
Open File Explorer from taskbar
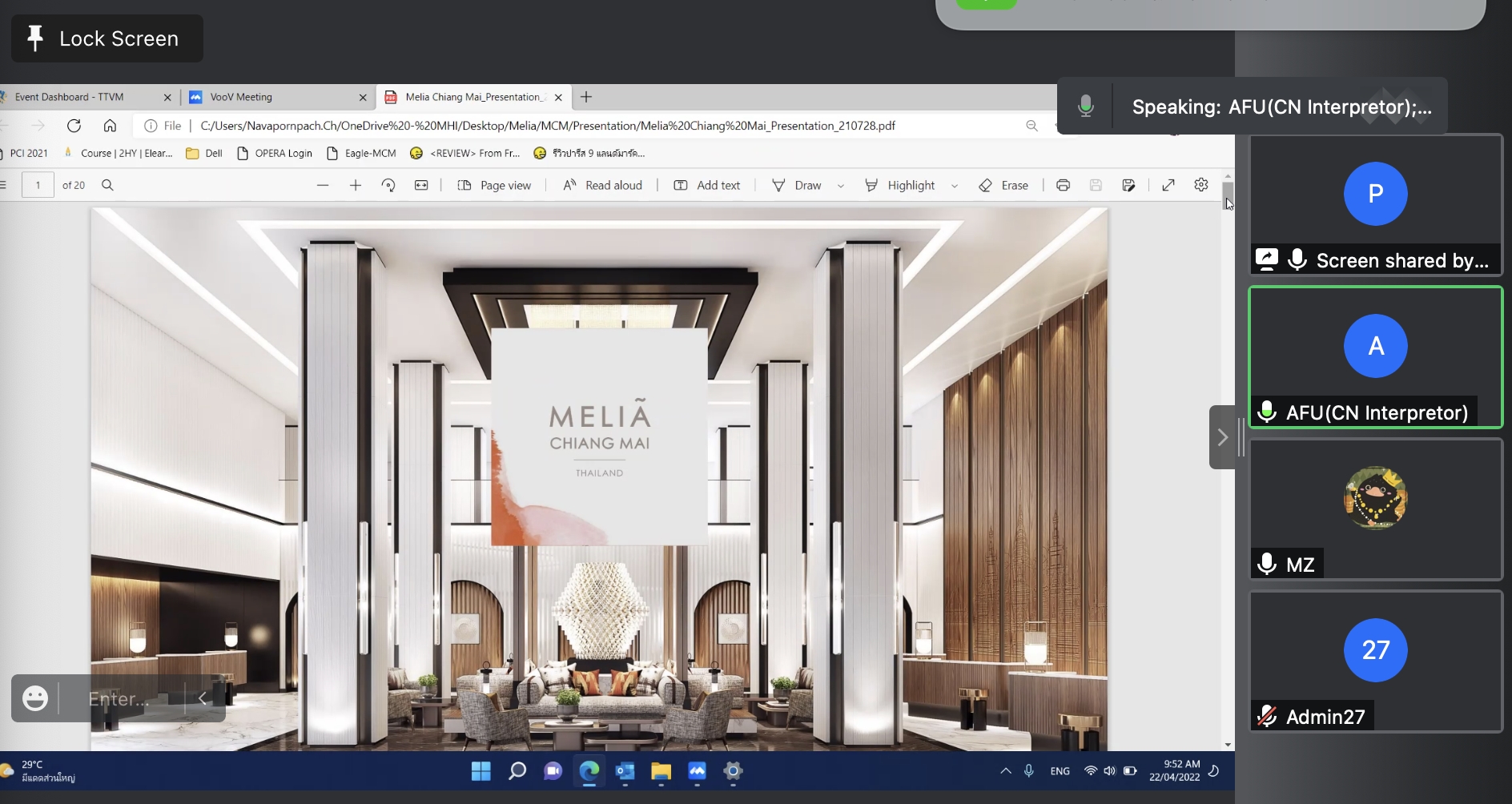point(661,771)
